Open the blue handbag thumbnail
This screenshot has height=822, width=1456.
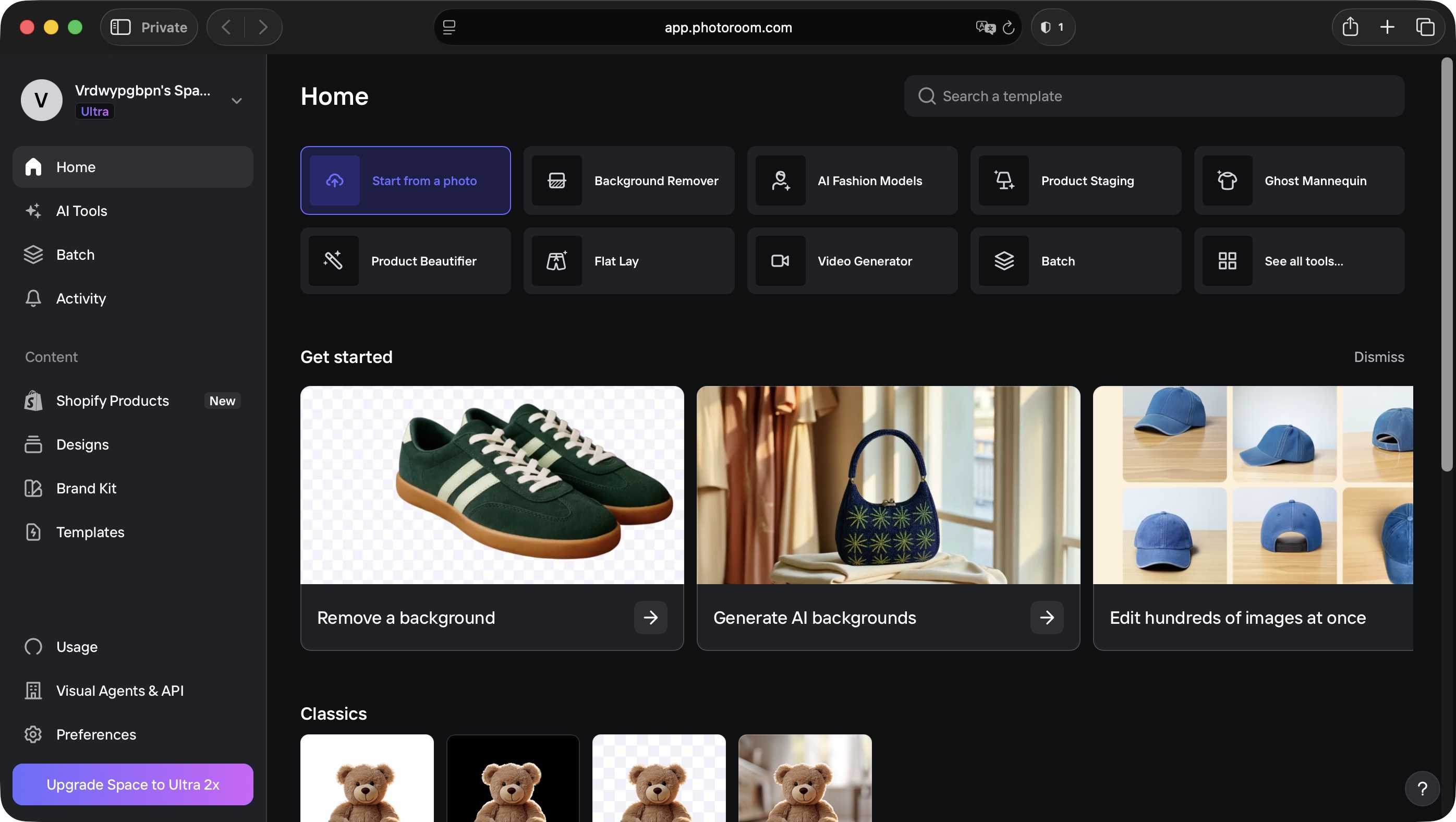coord(889,485)
